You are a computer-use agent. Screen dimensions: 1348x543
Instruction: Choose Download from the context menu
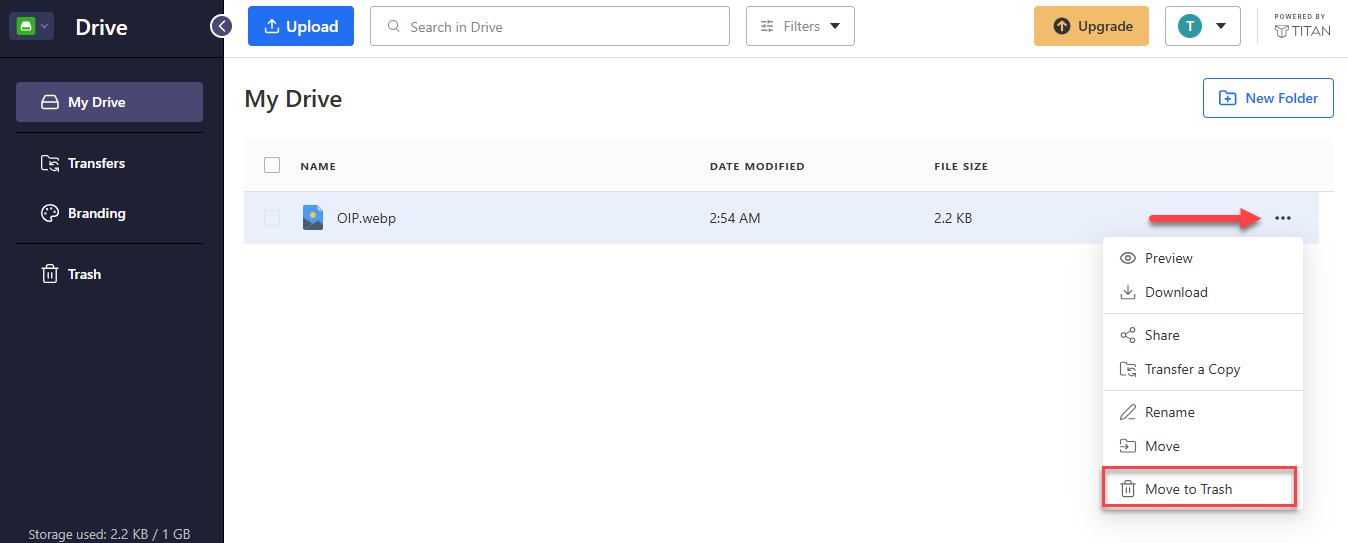1203,292
